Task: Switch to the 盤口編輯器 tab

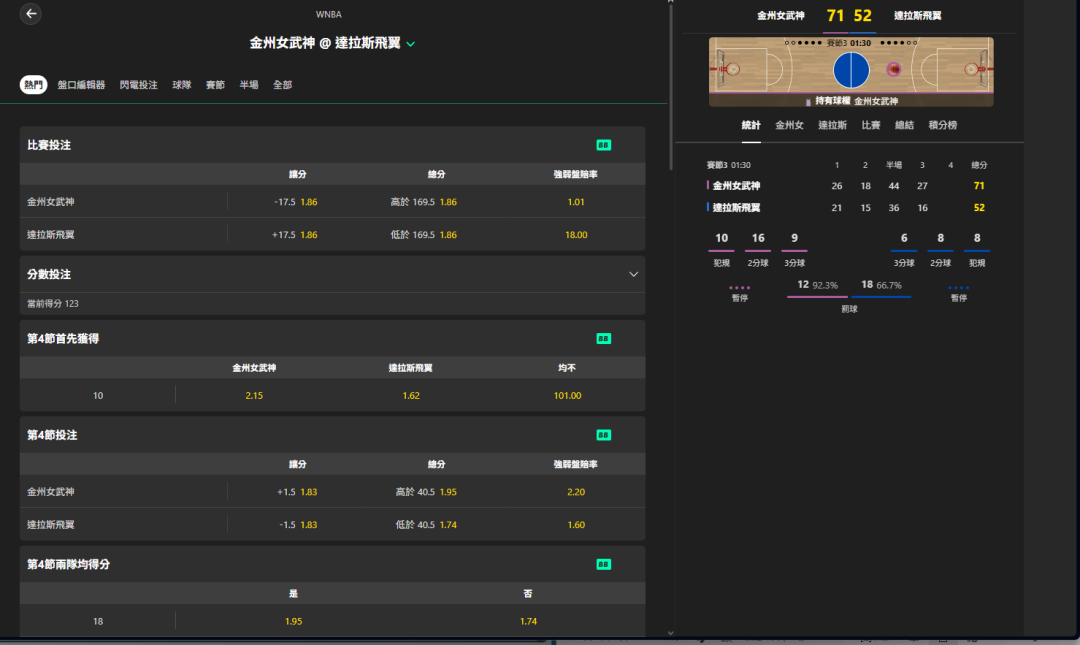Action: (x=81, y=85)
